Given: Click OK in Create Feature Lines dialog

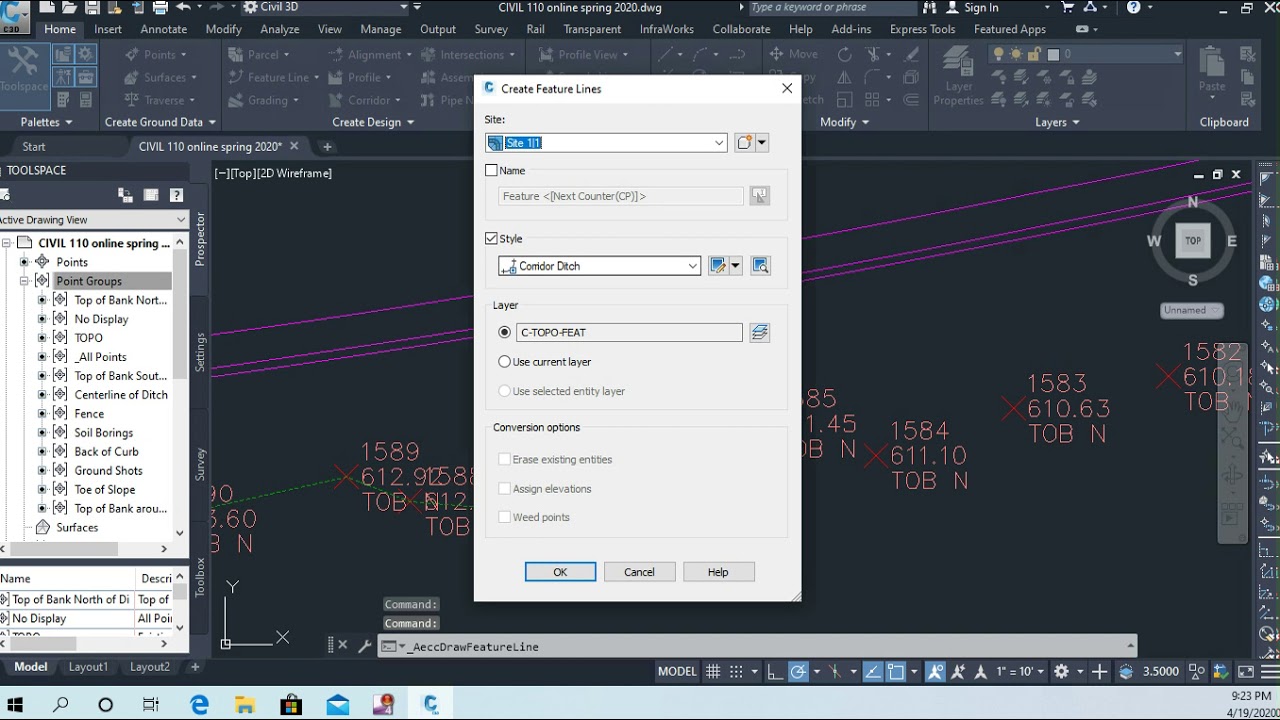Looking at the screenshot, I should pos(560,572).
